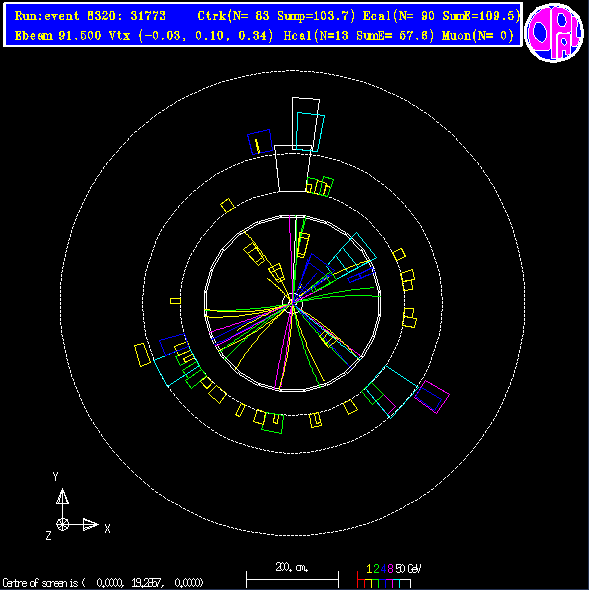Click the 200 cm scale bar

[x=292, y=579]
